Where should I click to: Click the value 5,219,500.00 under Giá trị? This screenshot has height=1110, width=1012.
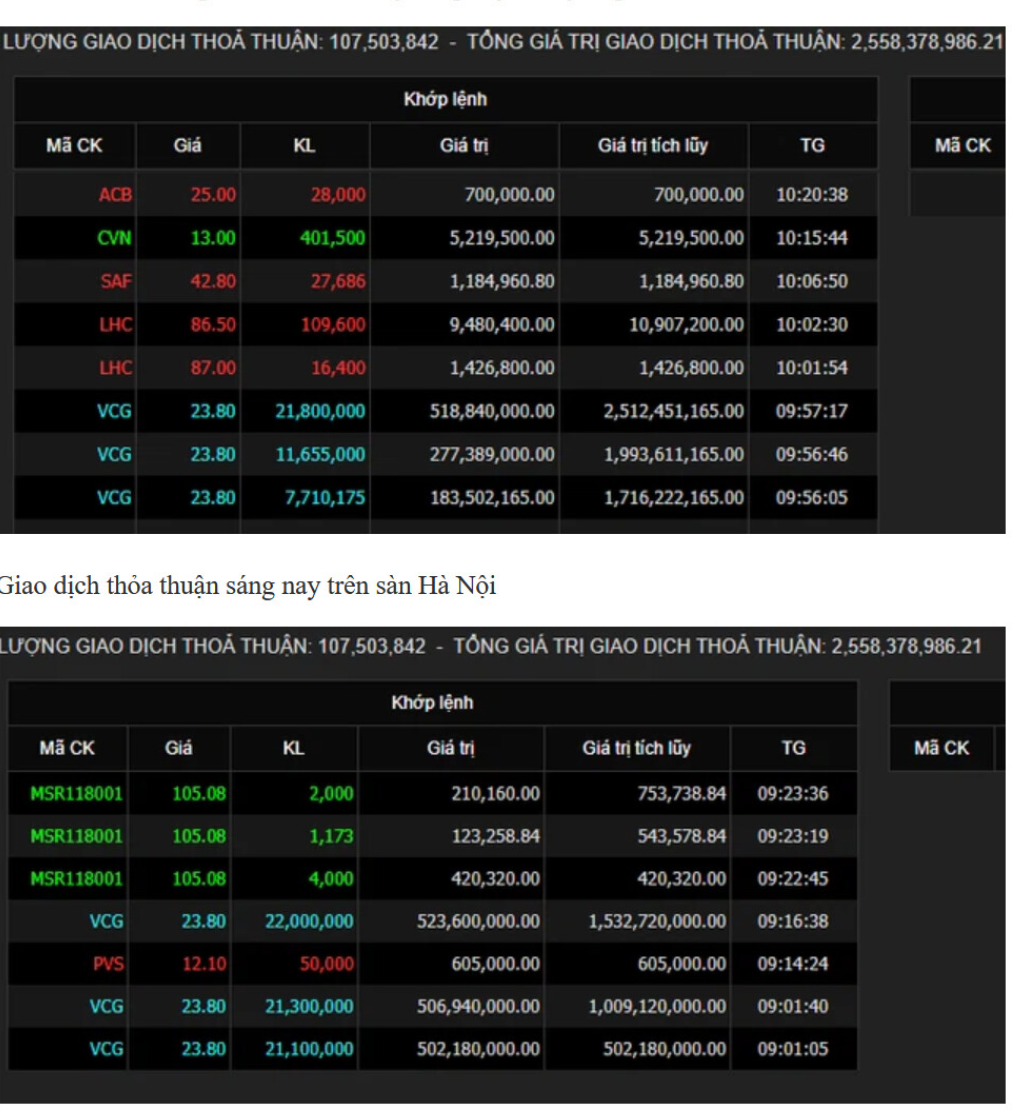tap(502, 238)
